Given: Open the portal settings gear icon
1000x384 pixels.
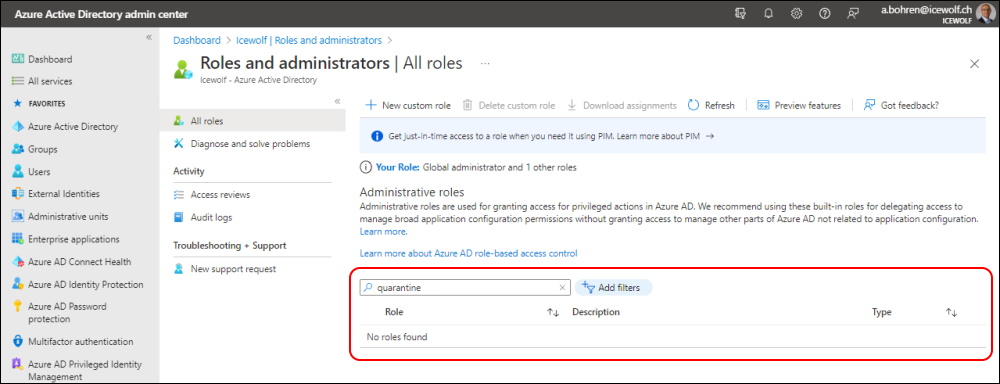Looking at the screenshot, I should (796, 13).
